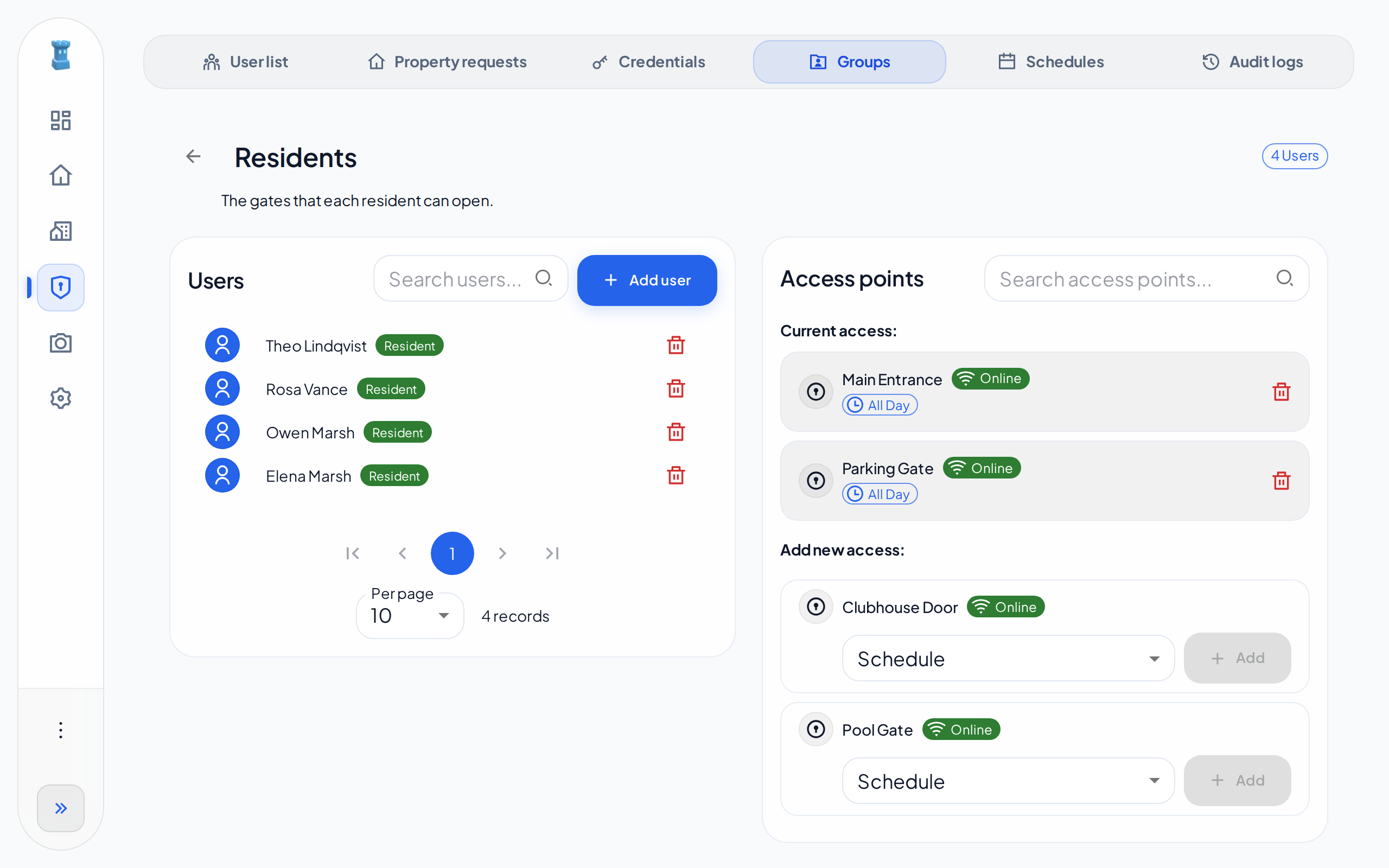Open the buildings icon in sidebar
The width and height of the screenshot is (1389, 868).
(60, 231)
